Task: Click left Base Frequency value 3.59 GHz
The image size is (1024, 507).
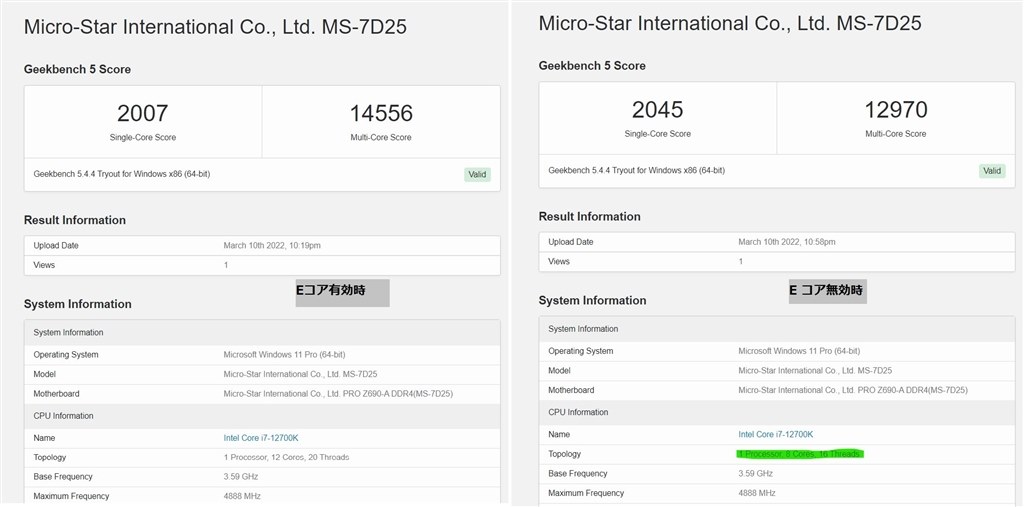Action: tap(240, 477)
